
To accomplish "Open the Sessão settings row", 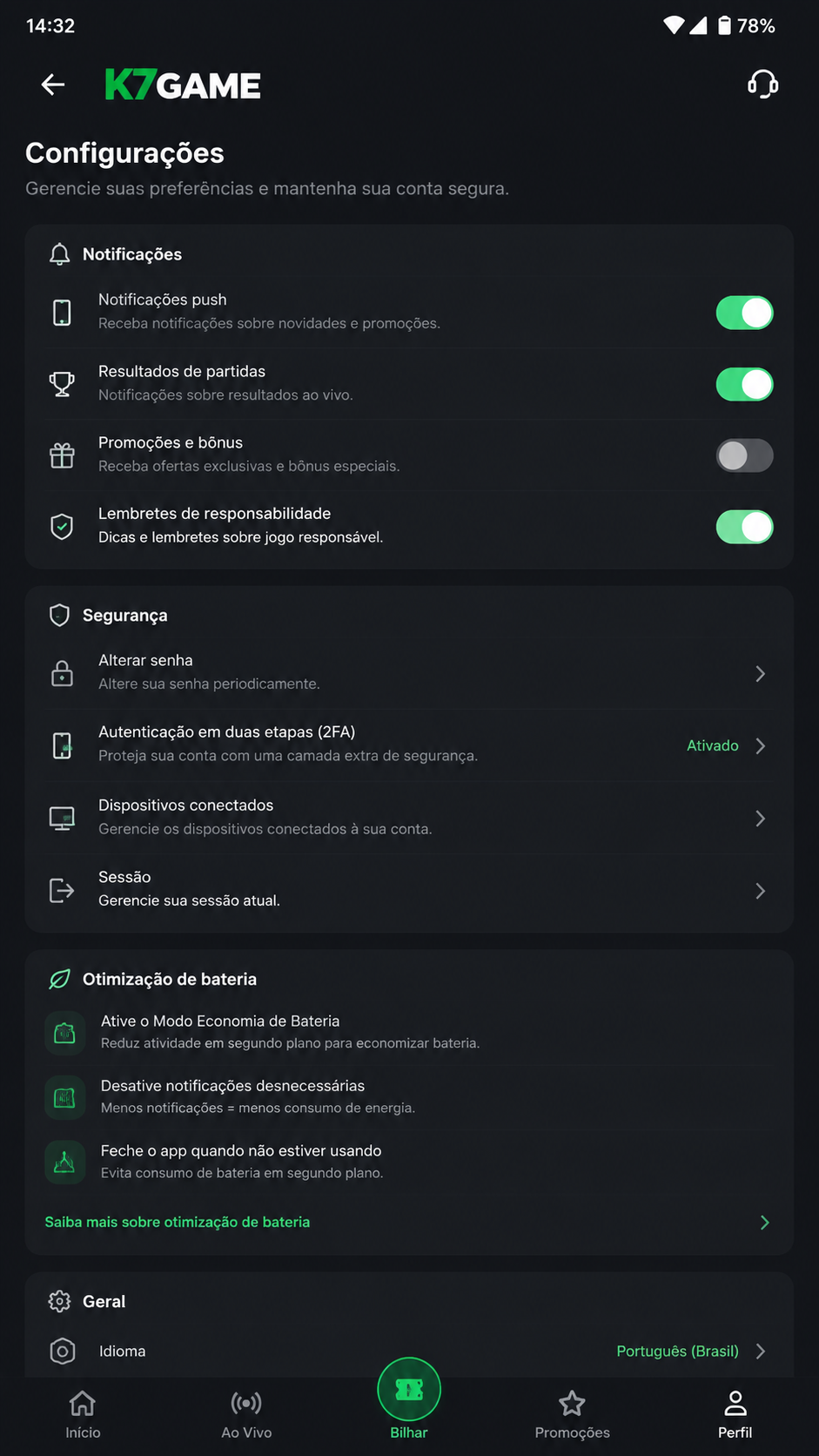I will coord(409,889).
